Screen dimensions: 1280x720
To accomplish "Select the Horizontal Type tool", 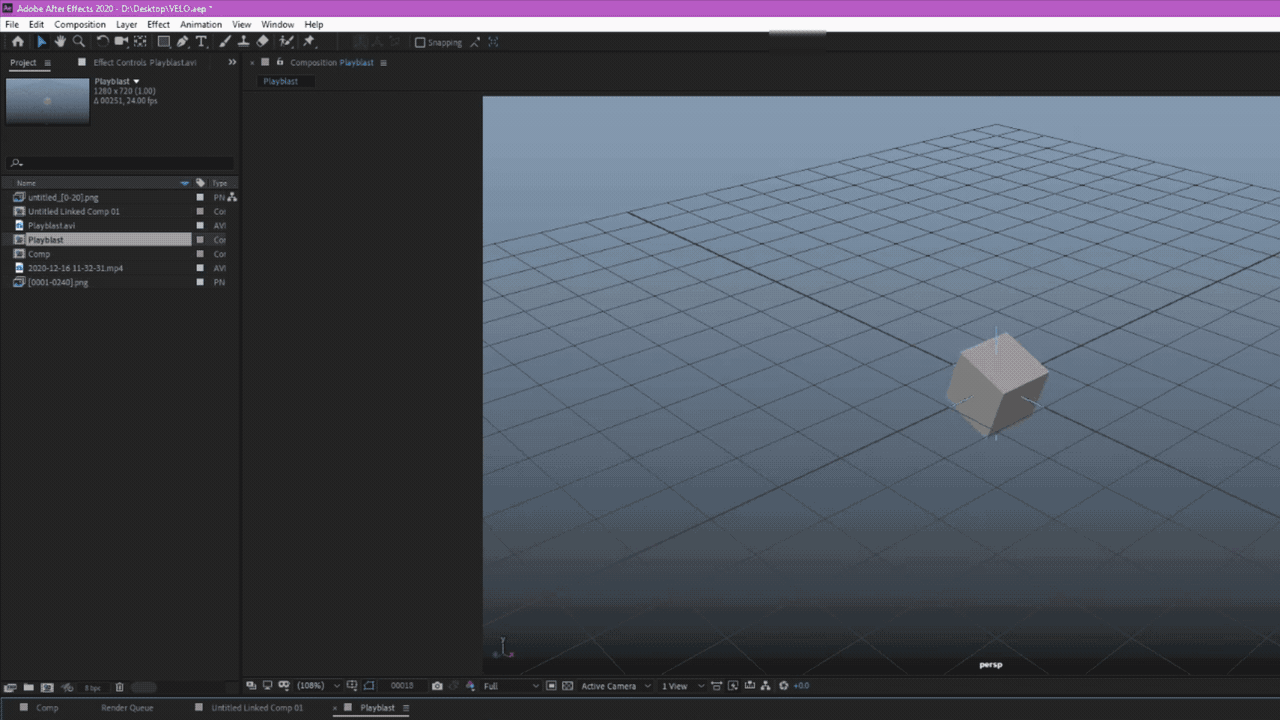I will pos(201,41).
